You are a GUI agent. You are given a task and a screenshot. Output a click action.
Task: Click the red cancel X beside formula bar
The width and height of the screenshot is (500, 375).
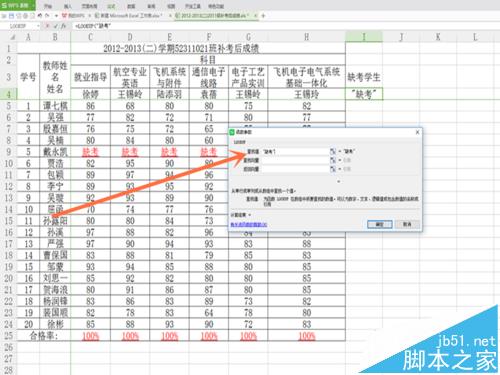(48, 26)
